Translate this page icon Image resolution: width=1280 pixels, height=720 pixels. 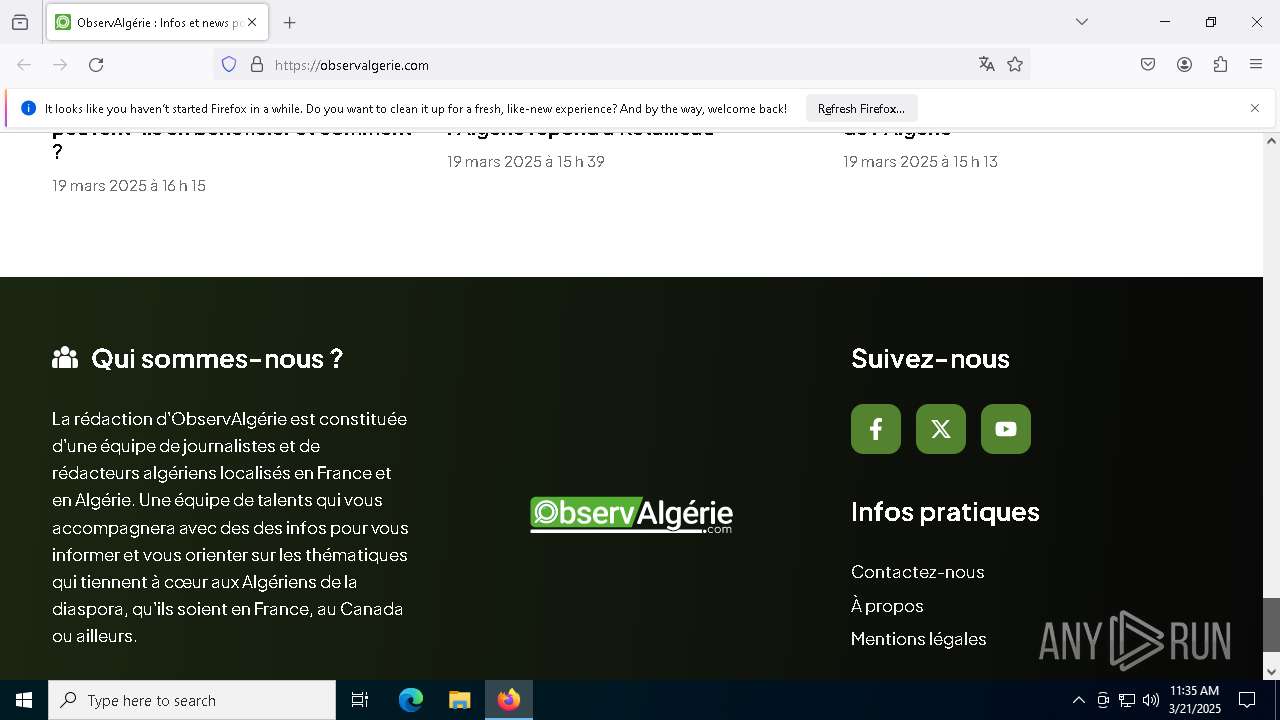(x=987, y=65)
